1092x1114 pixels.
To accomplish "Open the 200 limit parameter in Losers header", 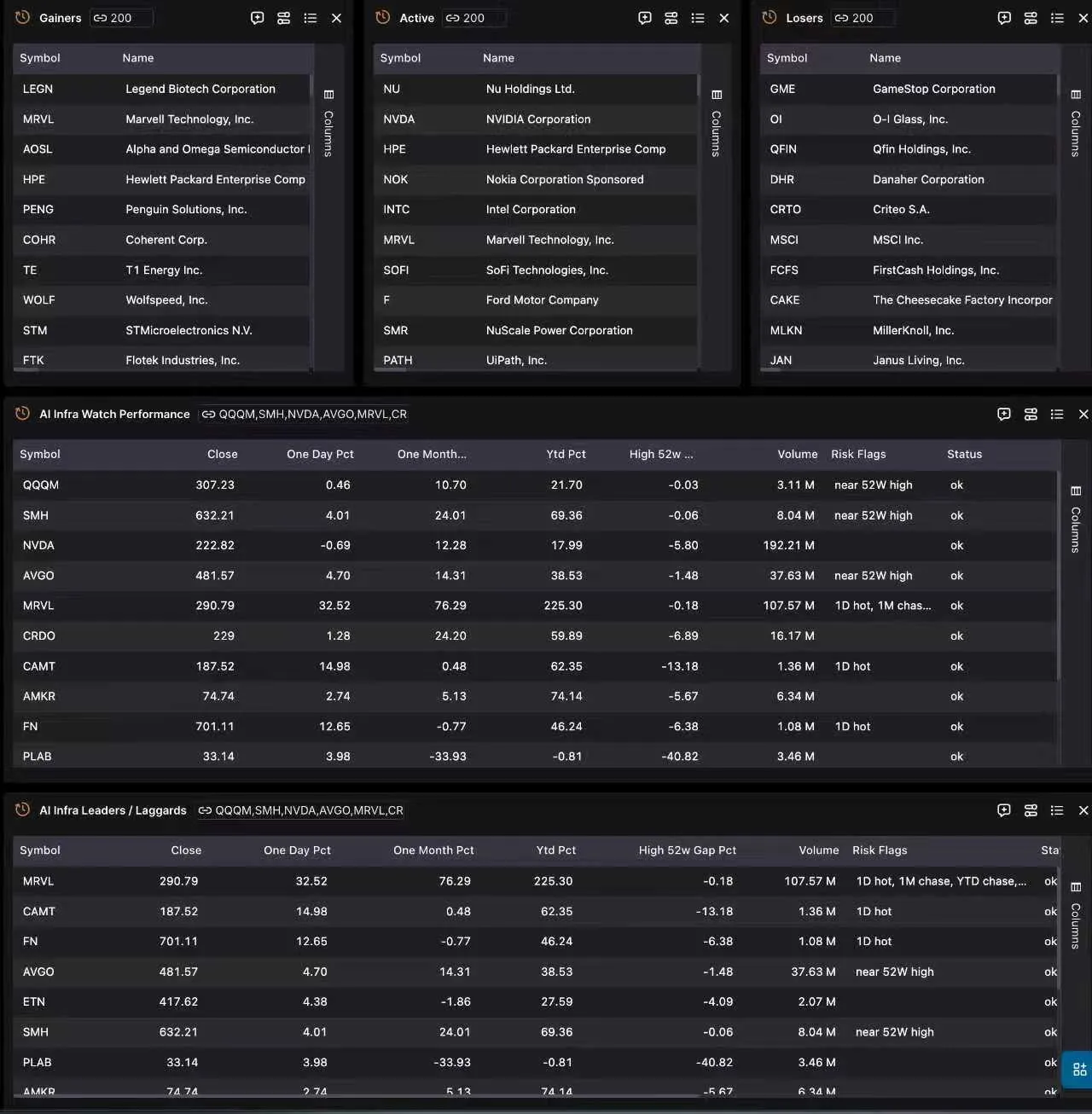I will pos(862,18).
